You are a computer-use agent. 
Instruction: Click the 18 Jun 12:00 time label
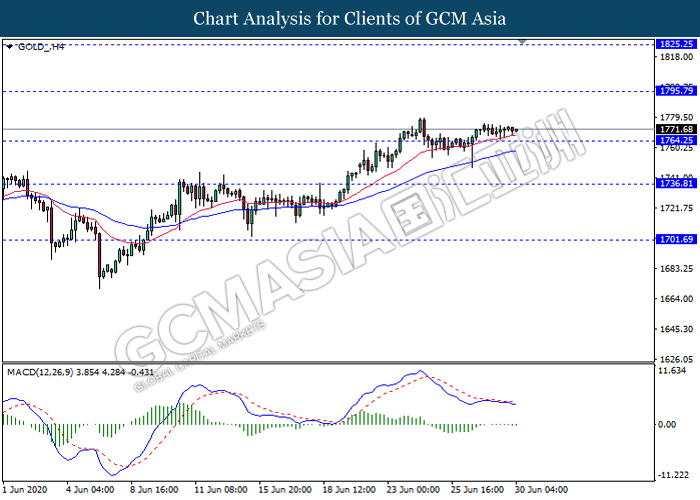(x=350, y=490)
